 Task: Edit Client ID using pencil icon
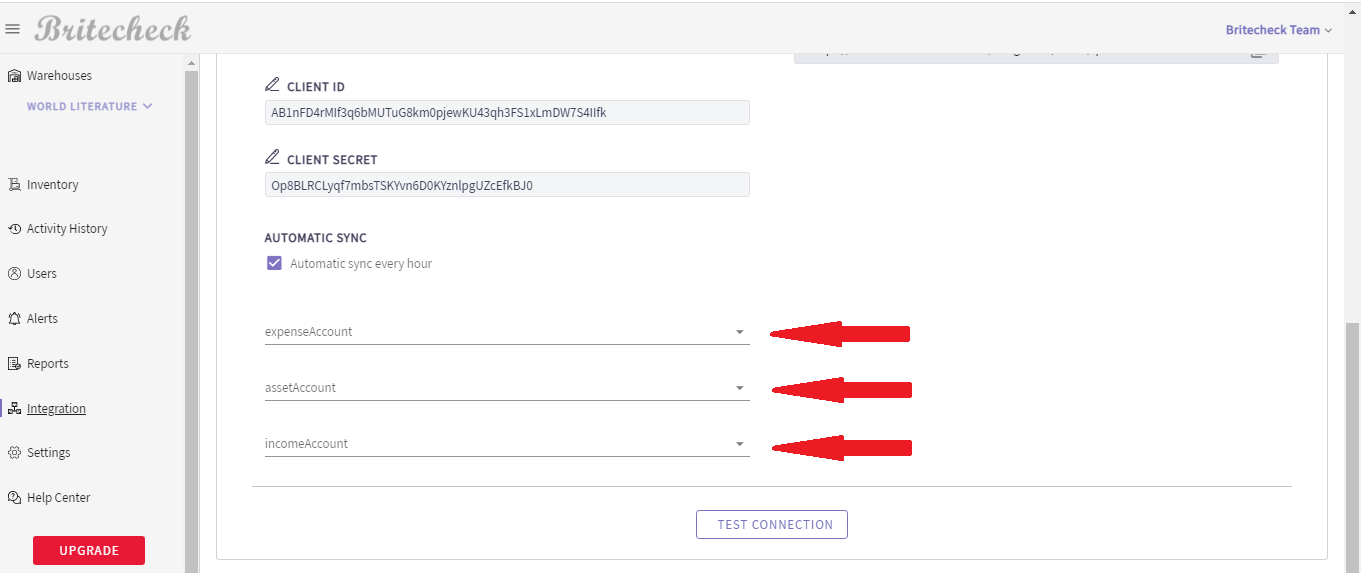tap(272, 86)
